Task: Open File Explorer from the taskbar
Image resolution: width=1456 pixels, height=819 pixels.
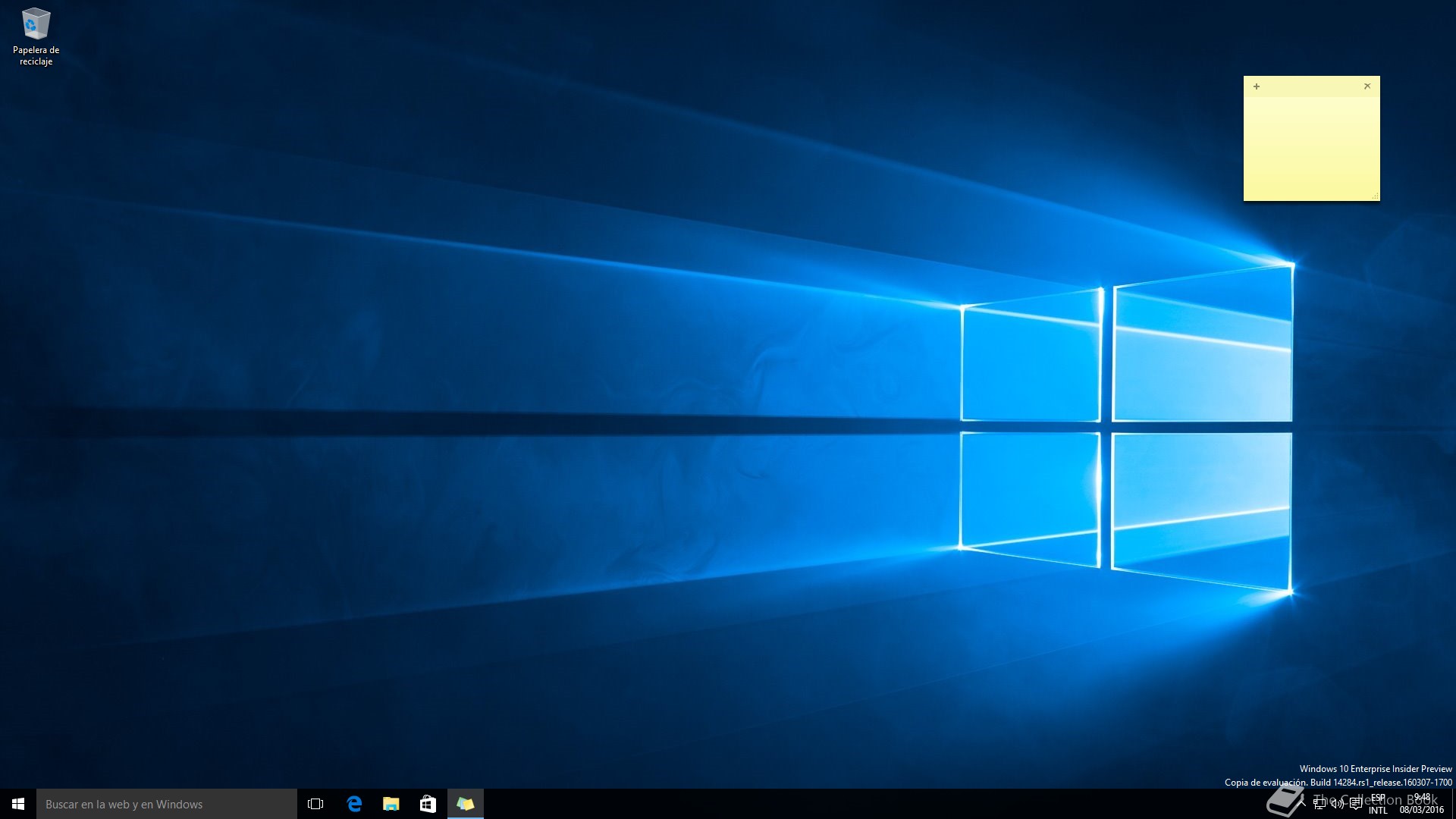Action: point(391,804)
